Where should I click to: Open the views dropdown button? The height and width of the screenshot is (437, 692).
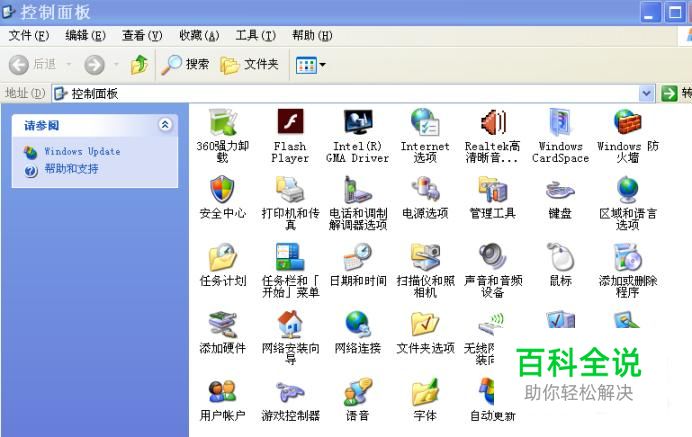tap(311, 65)
